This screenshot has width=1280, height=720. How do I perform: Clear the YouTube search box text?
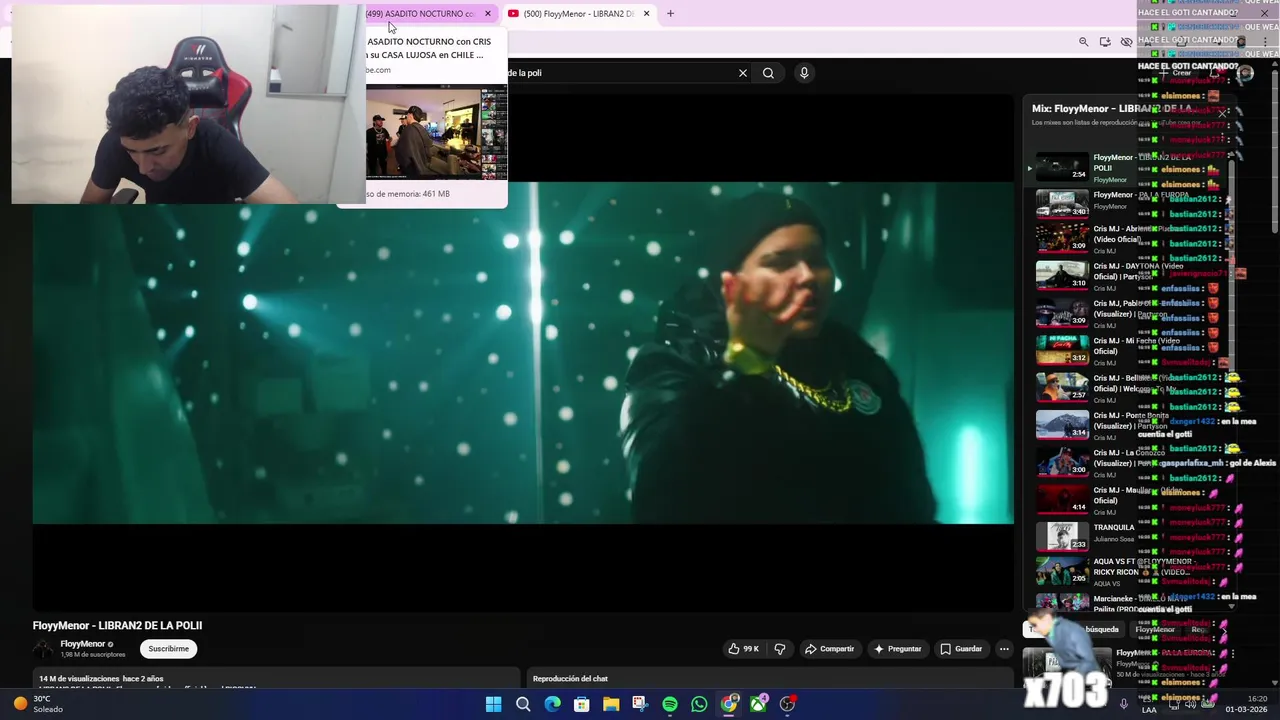tap(743, 73)
